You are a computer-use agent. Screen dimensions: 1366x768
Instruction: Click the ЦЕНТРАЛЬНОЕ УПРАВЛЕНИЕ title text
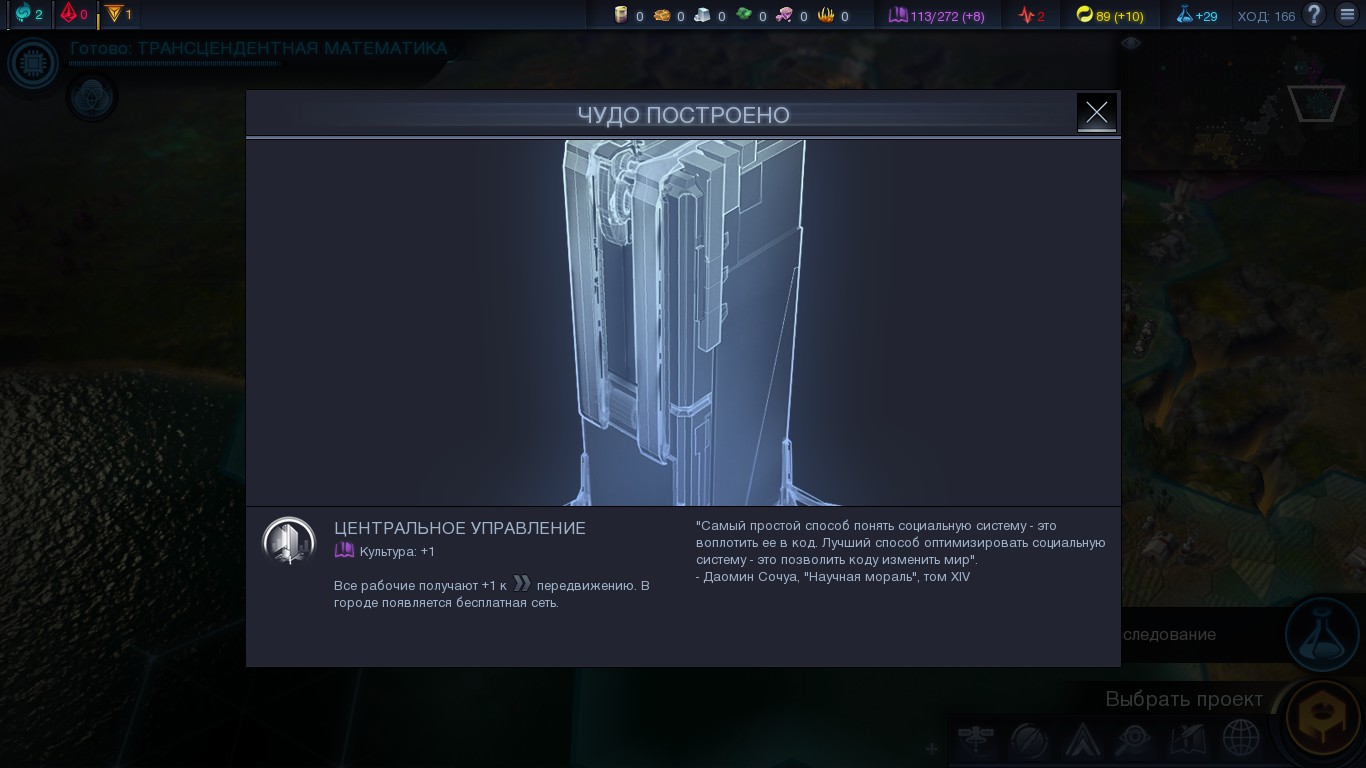pyautogui.click(x=460, y=528)
